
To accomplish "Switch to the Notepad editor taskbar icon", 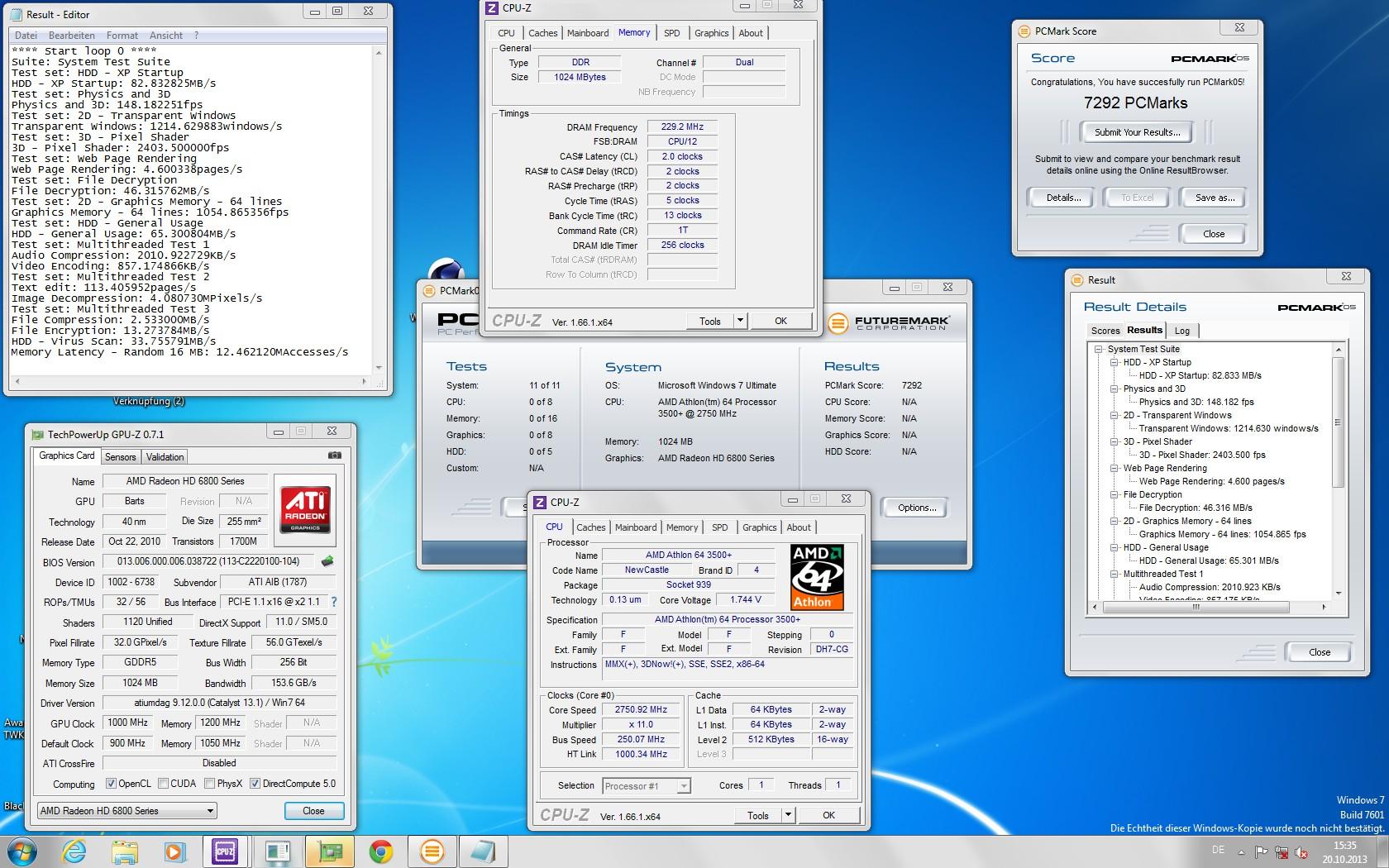I will tap(483, 851).
